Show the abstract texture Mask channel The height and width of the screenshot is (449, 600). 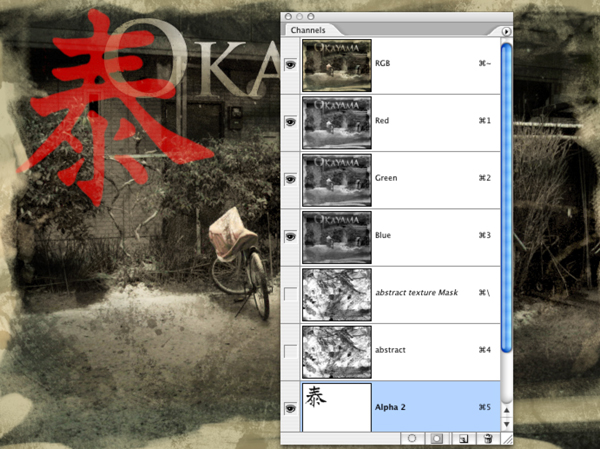291,294
